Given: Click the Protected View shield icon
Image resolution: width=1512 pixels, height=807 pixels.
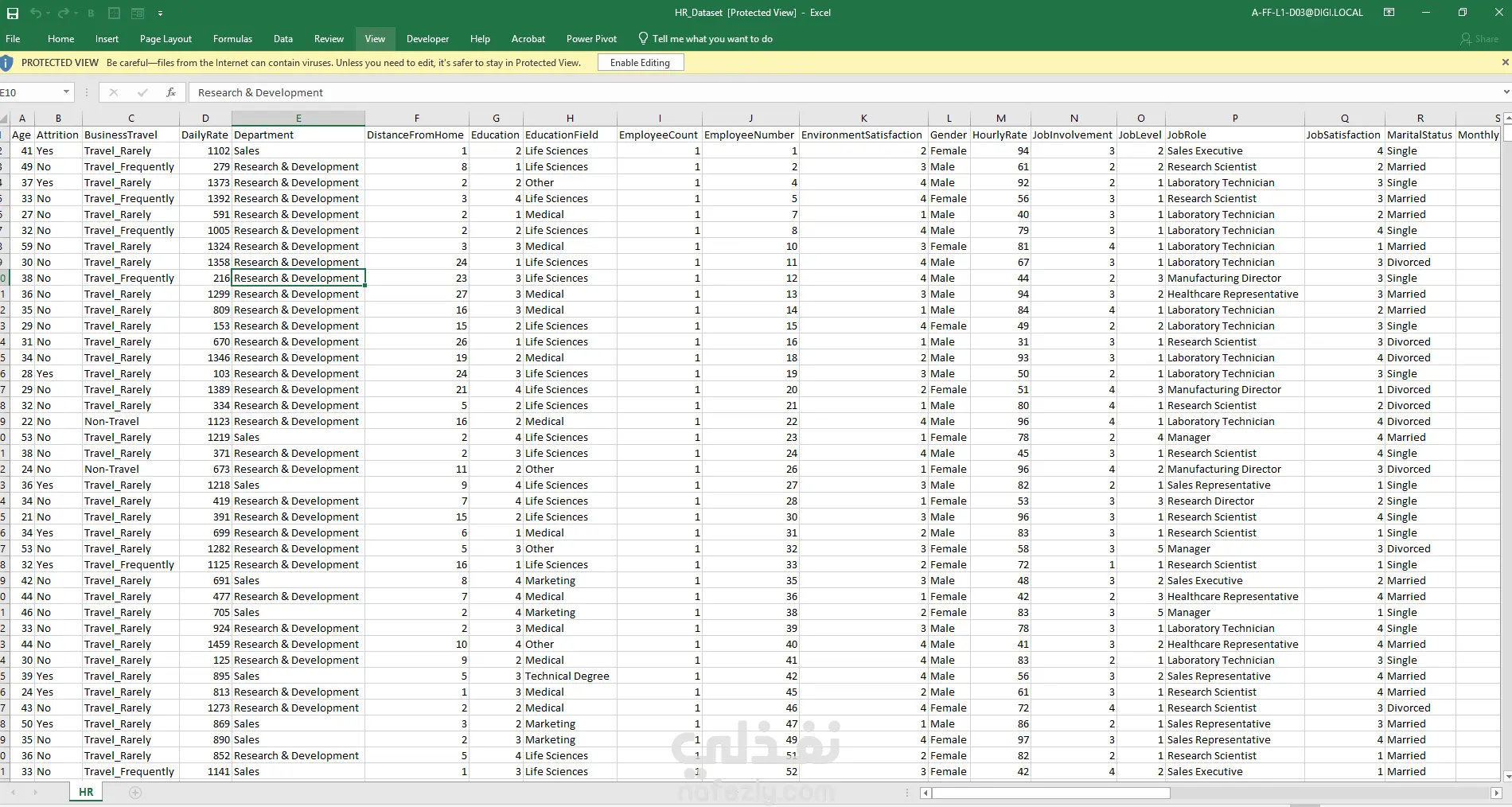Looking at the screenshot, I should pos(6,62).
